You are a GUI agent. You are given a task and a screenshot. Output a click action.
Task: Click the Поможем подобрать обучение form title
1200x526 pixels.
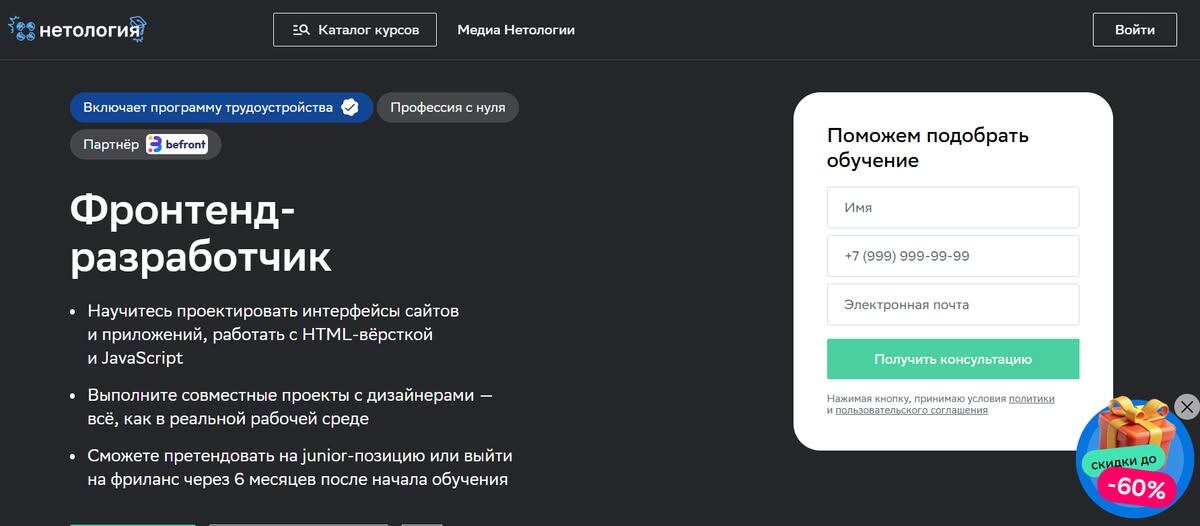point(927,148)
